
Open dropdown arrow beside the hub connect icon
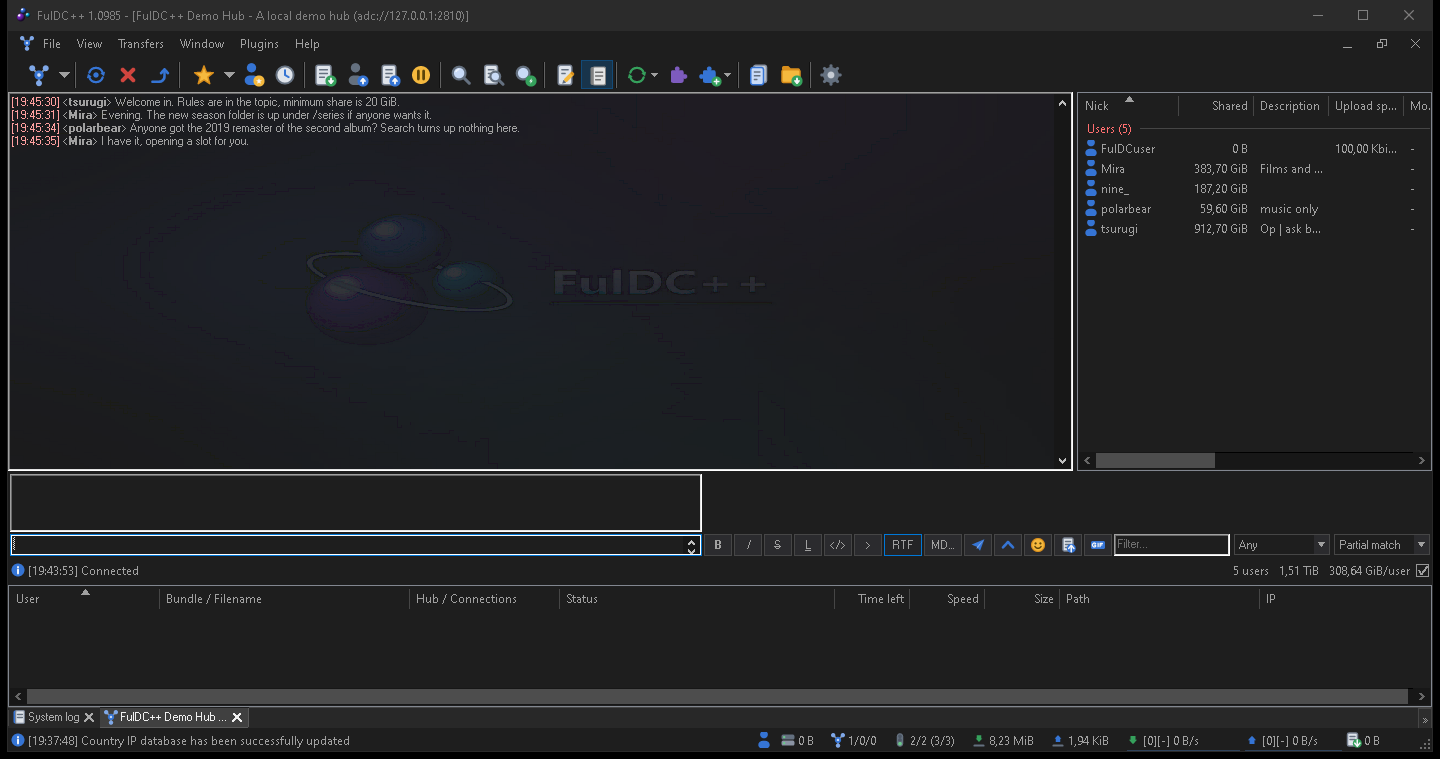point(64,75)
